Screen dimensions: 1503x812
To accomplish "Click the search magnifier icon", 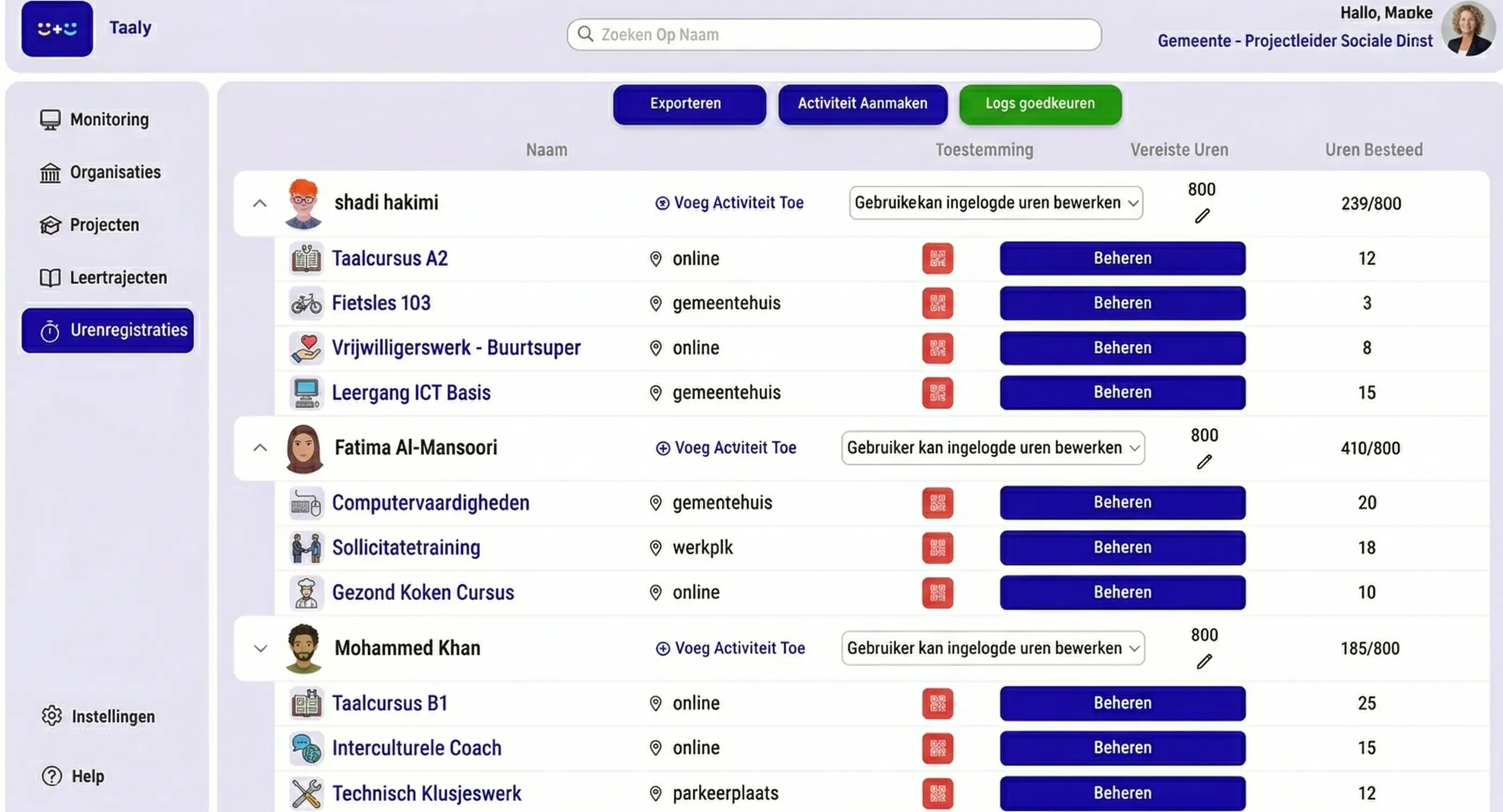I will [x=585, y=34].
